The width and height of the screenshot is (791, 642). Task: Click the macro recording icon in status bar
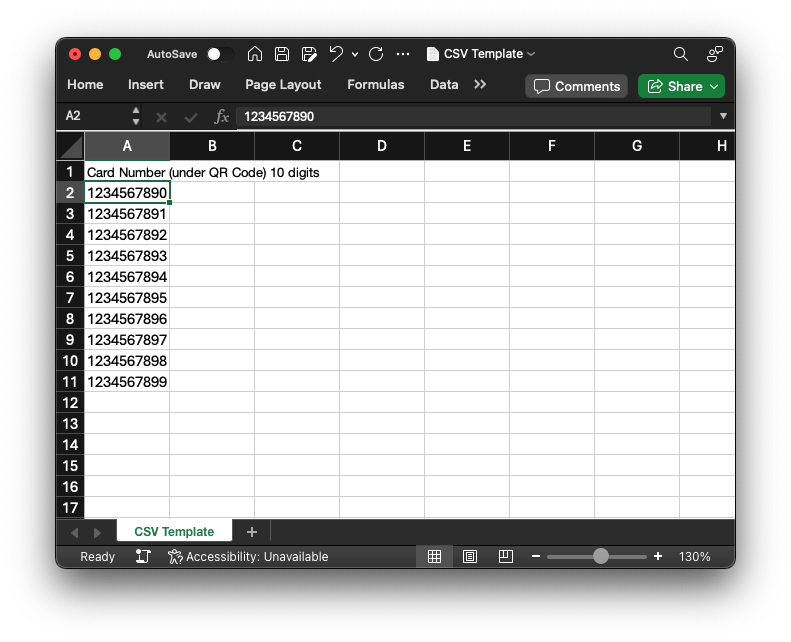(x=143, y=557)
